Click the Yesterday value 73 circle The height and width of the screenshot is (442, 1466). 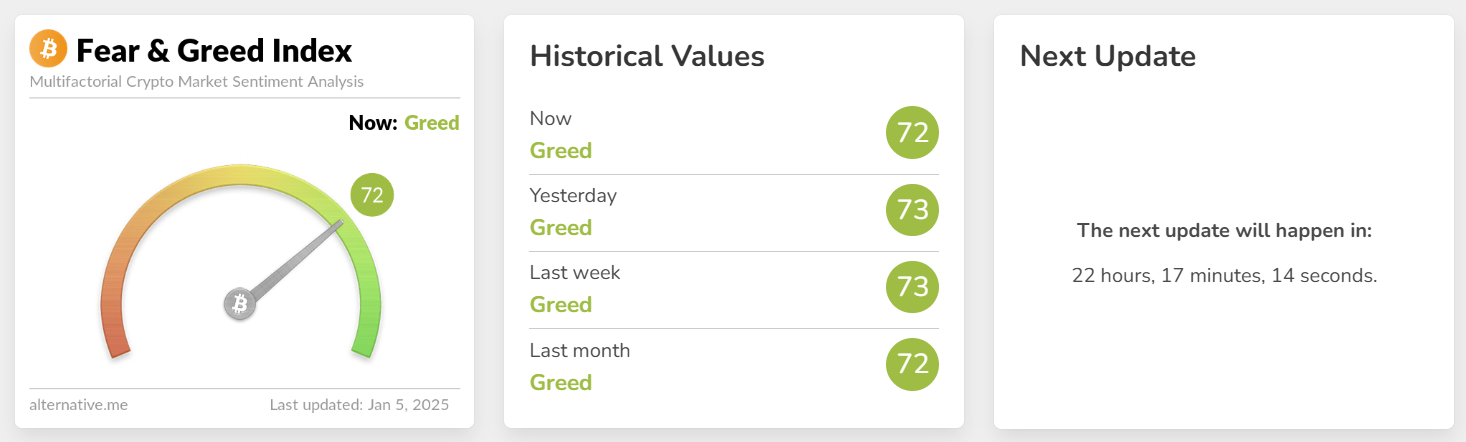tap(912, 210)
